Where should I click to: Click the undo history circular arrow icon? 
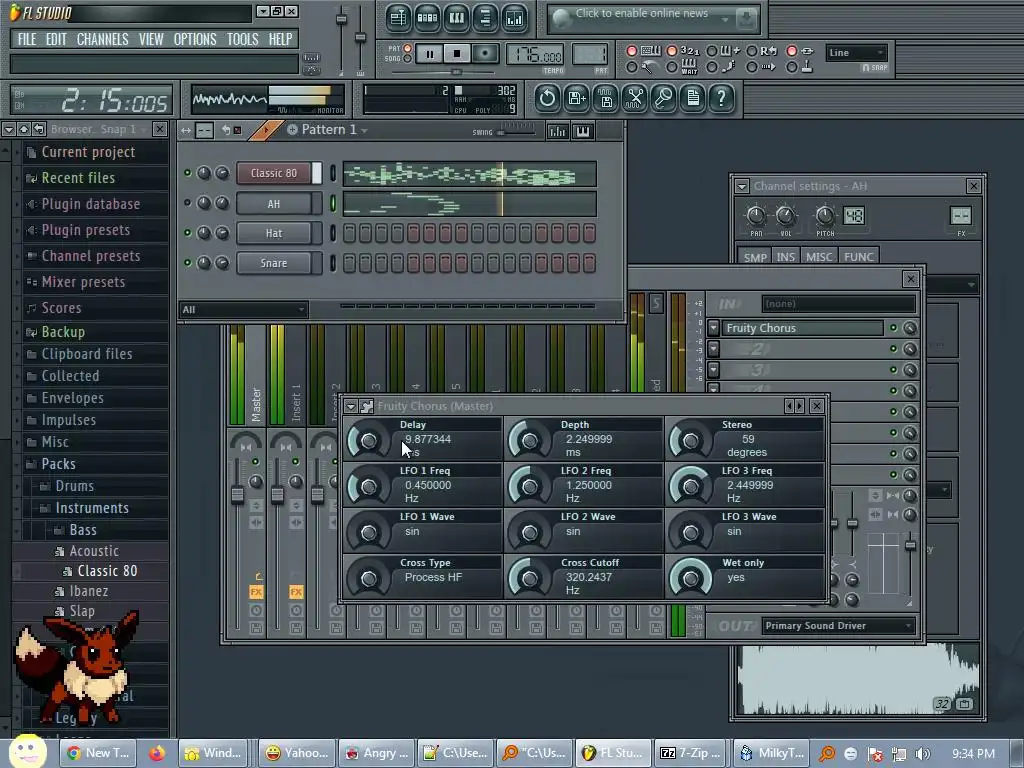click(x=547, y=99)
